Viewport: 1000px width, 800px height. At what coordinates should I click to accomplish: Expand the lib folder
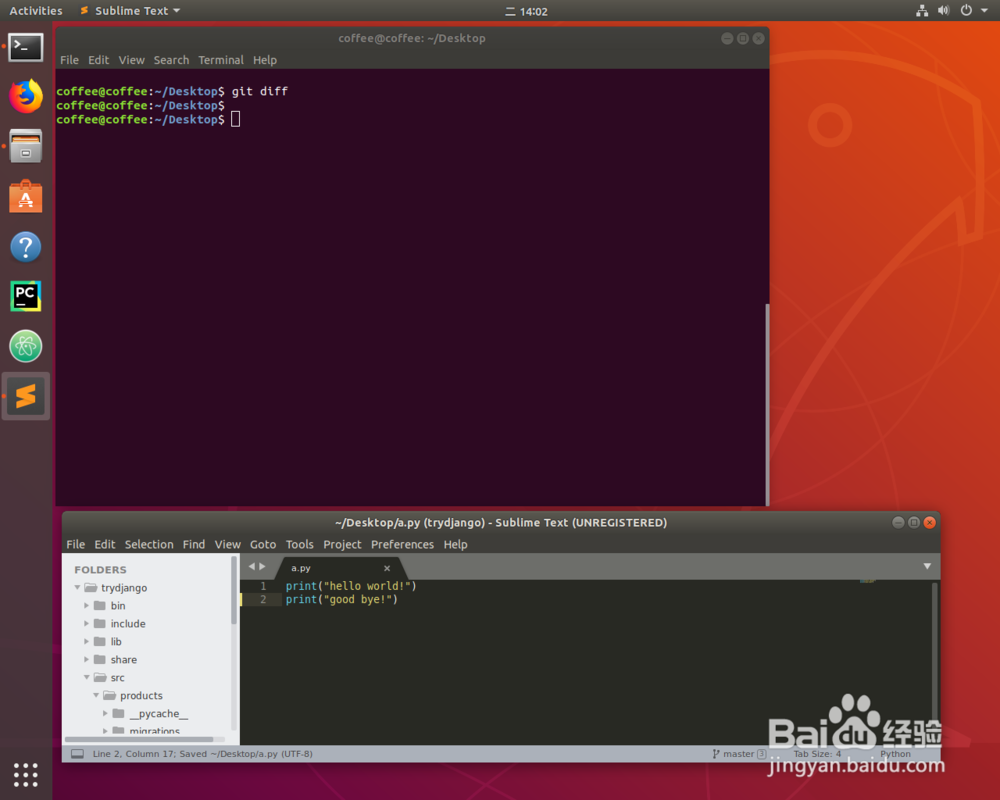(86, 641)
